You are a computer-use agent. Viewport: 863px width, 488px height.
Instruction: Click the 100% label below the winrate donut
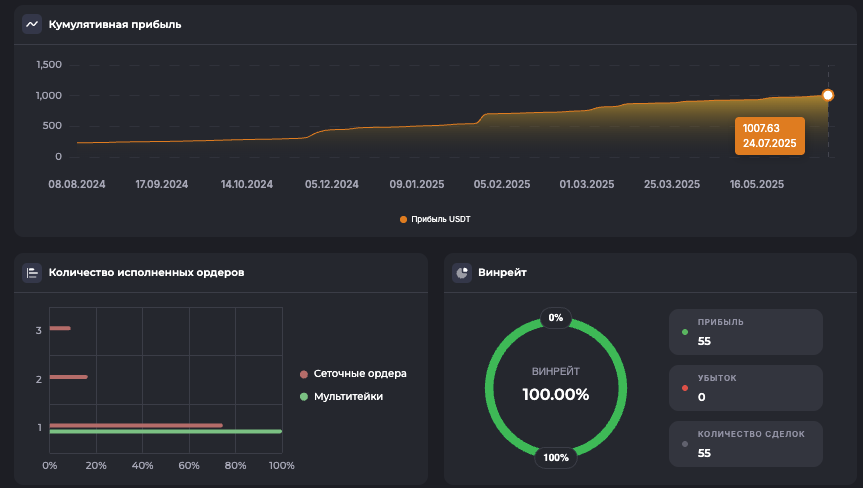tap(555, 458)
